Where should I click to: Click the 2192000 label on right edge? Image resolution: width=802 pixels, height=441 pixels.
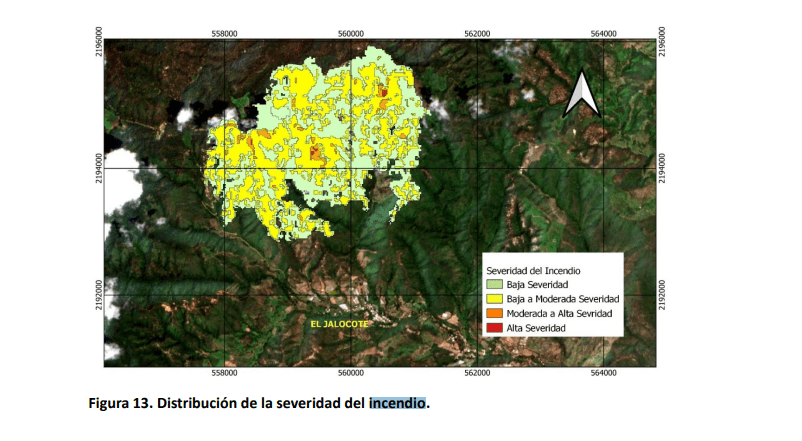tap(664, 296)
